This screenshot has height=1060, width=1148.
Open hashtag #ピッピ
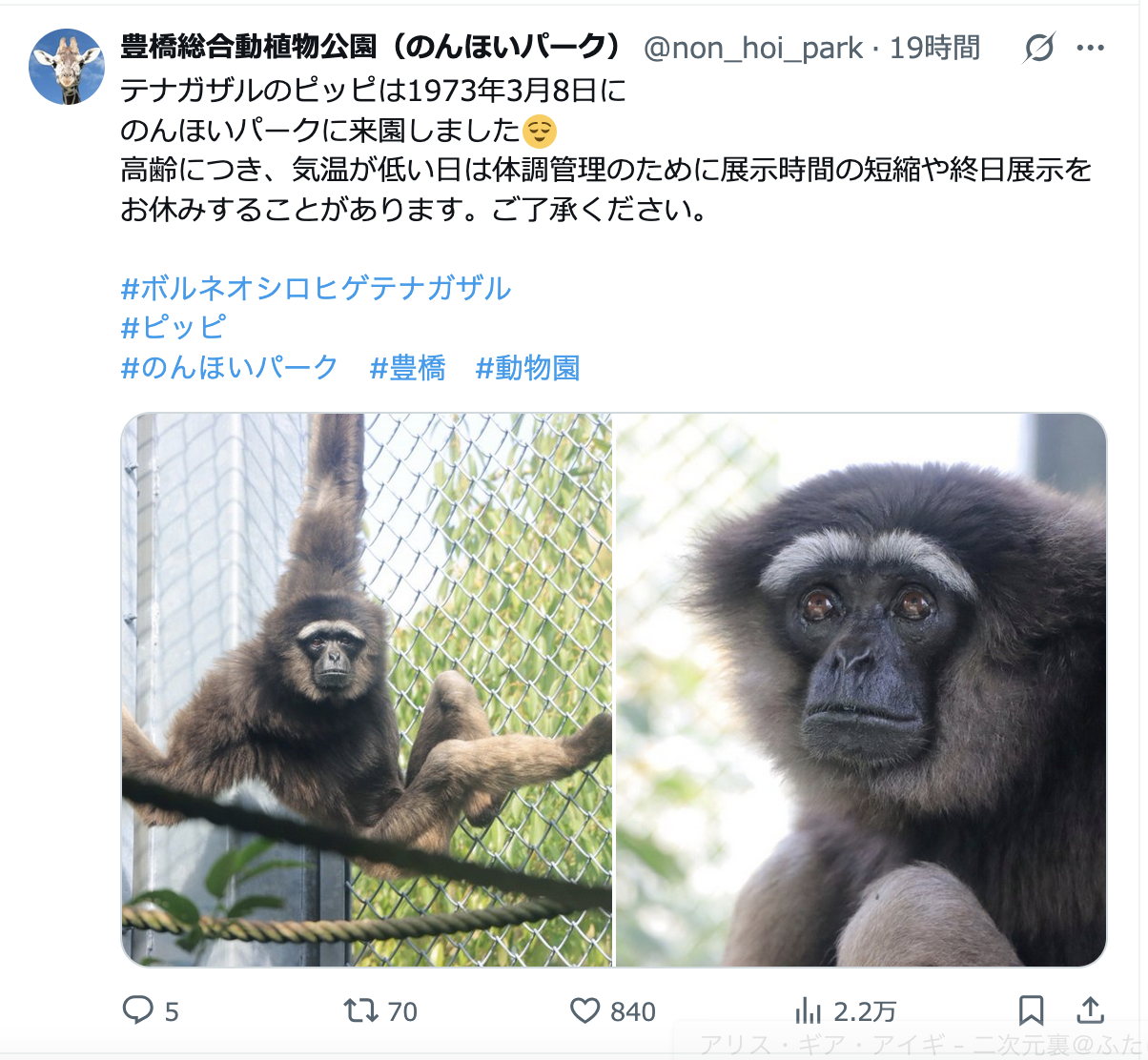click(x=174, y=328)
